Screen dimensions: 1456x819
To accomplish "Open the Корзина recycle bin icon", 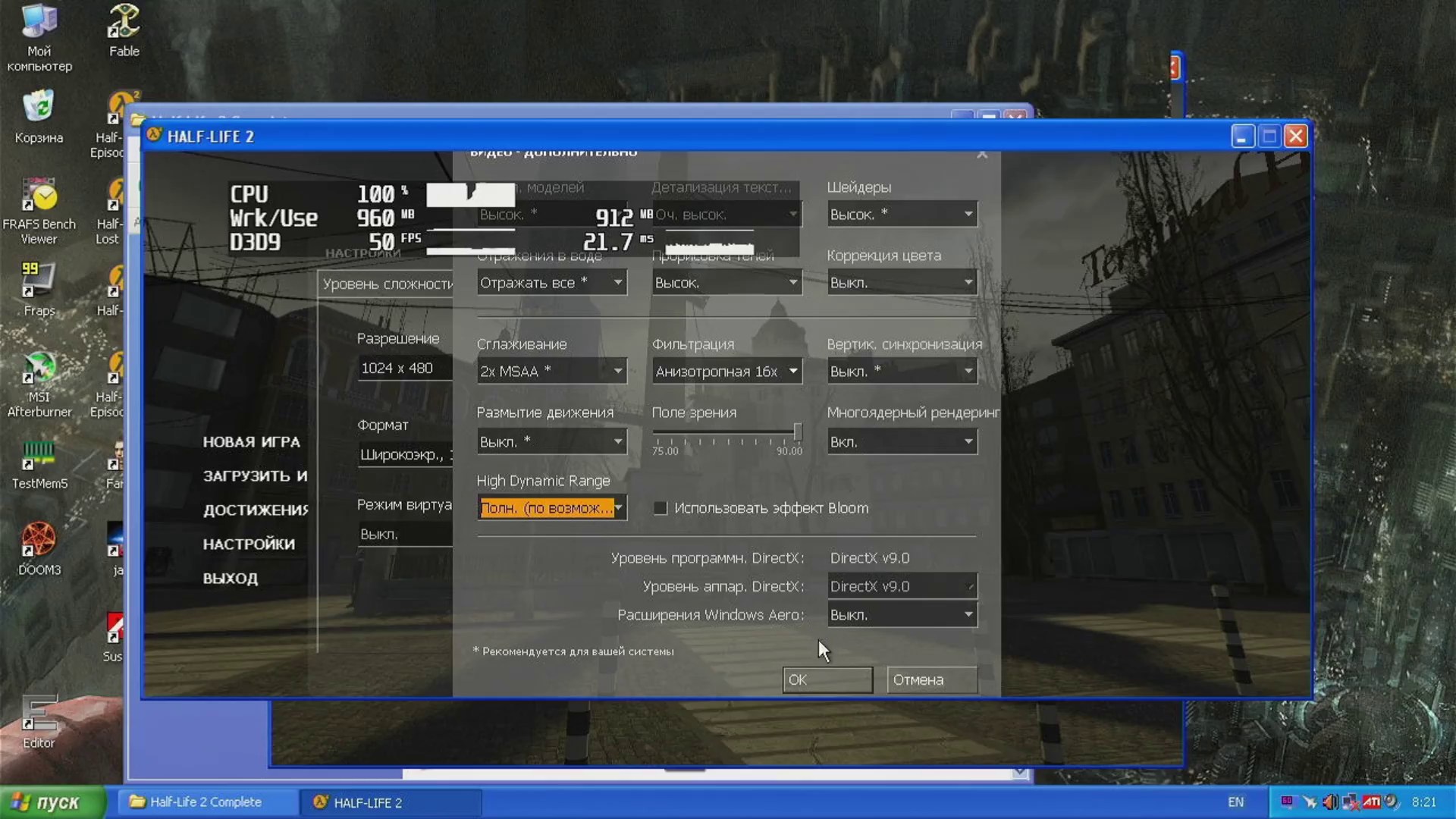I will click(x=39, y=115).
